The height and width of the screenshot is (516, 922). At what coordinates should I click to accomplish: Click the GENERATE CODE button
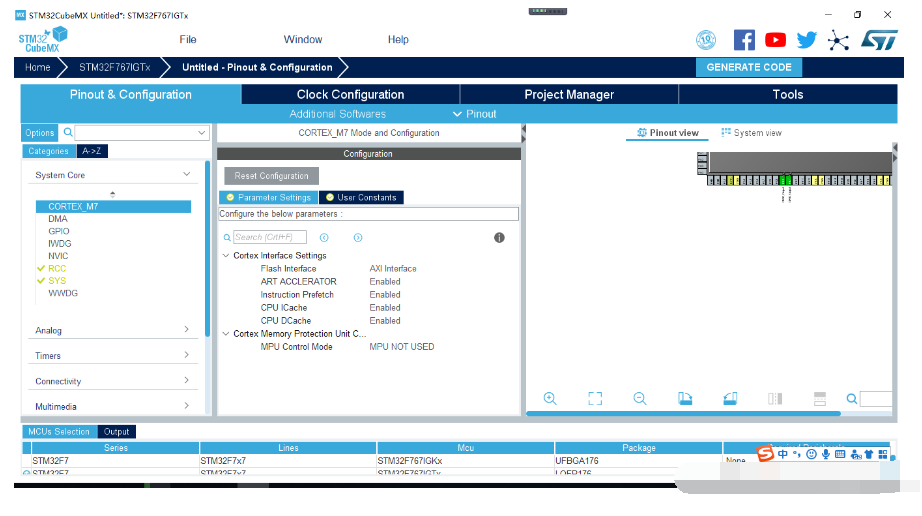pos(749,67)
